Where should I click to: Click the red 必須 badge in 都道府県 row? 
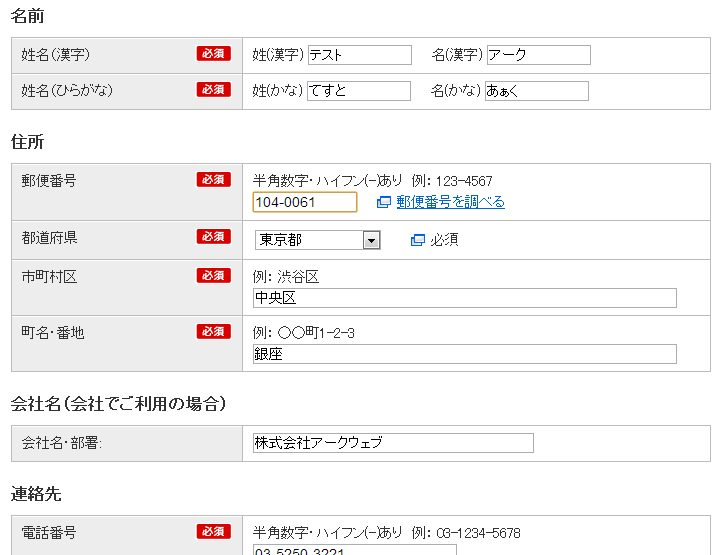(x=213, y=237)
